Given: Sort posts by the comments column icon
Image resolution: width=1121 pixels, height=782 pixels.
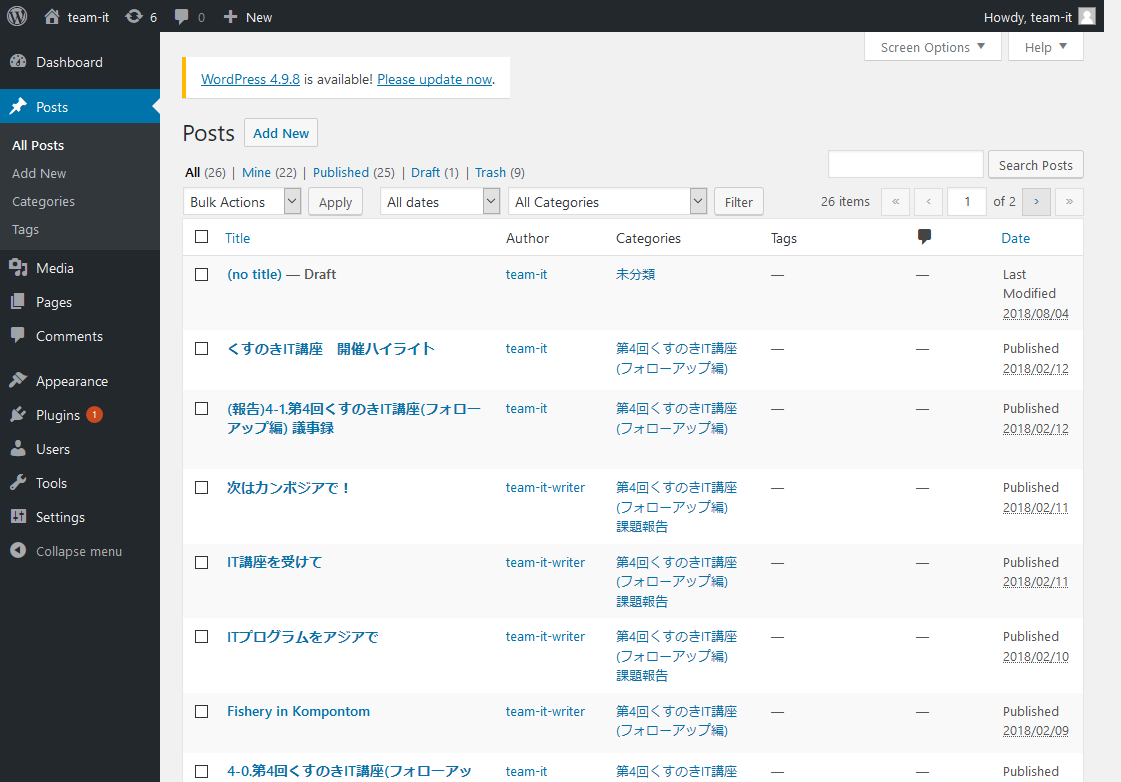Looking at the screenshot, I should click(924, 237).
